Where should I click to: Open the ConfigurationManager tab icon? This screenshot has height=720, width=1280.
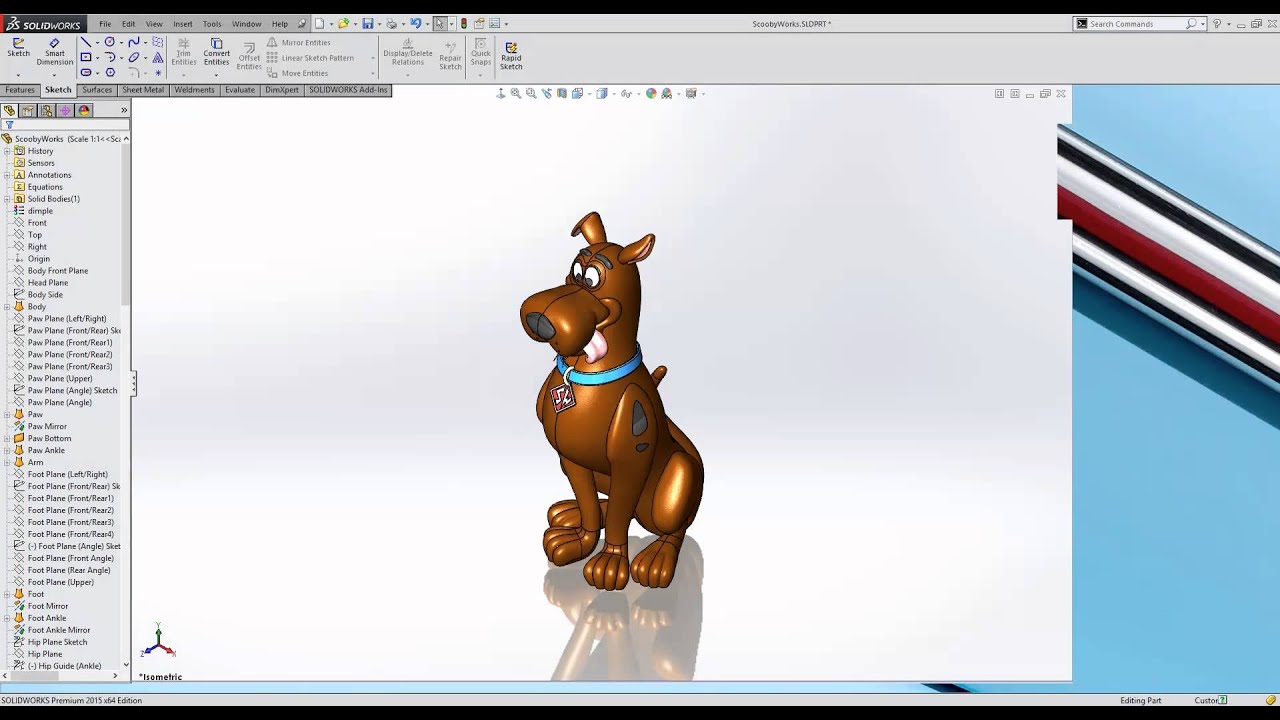point(46,110)
